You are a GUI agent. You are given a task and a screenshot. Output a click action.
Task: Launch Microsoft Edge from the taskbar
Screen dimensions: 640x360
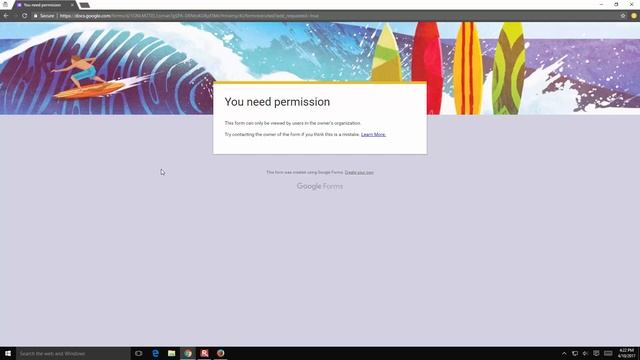tap(155, 353)
